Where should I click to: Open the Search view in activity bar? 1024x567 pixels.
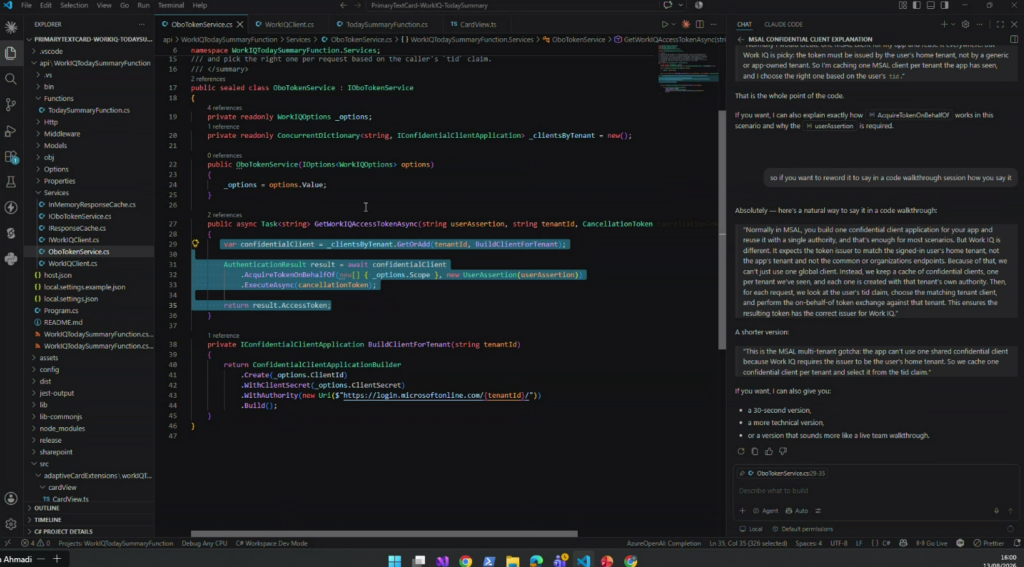click(x=10, y=79)
